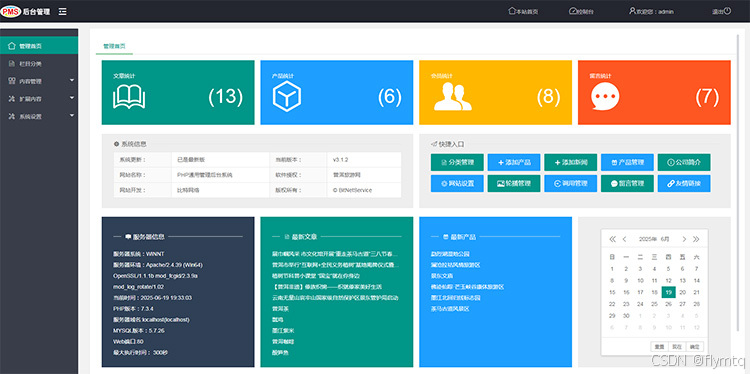Click the 系统设置 tools icon in sidebar

(x=12, y=116)
